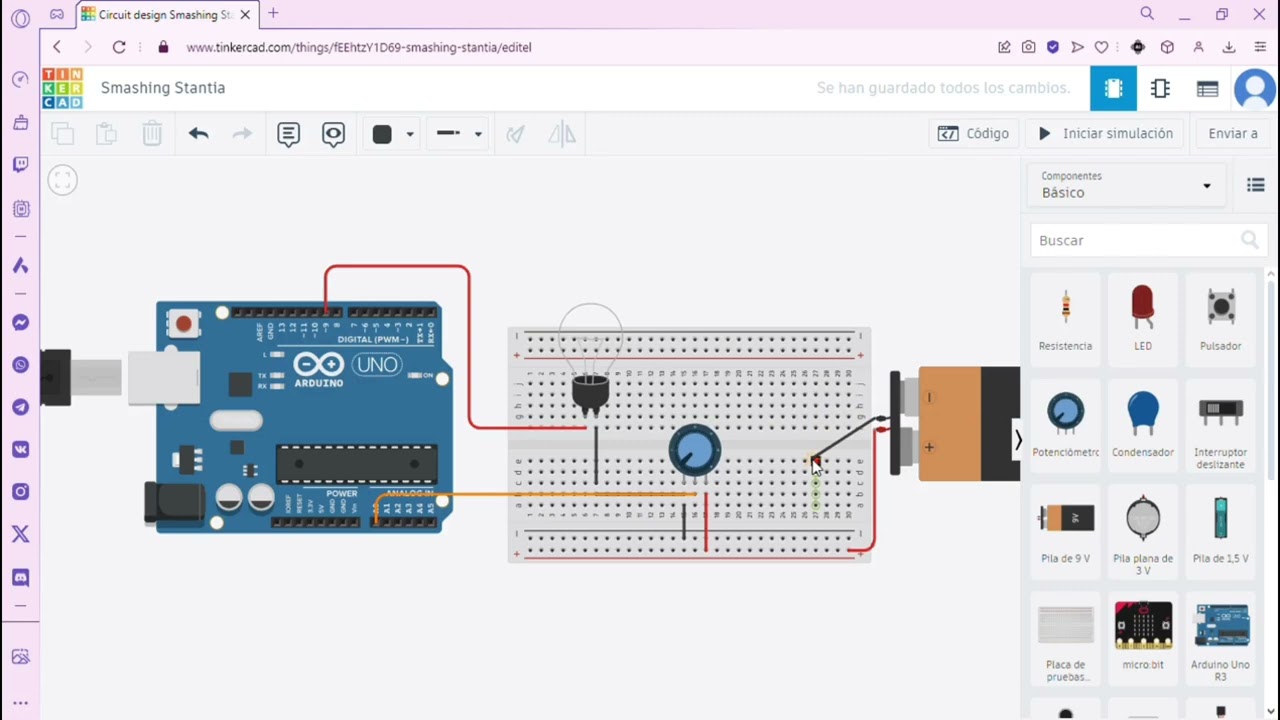Click the browser address bar URL
Screen dimensions: 1280x720
point(359,47)
